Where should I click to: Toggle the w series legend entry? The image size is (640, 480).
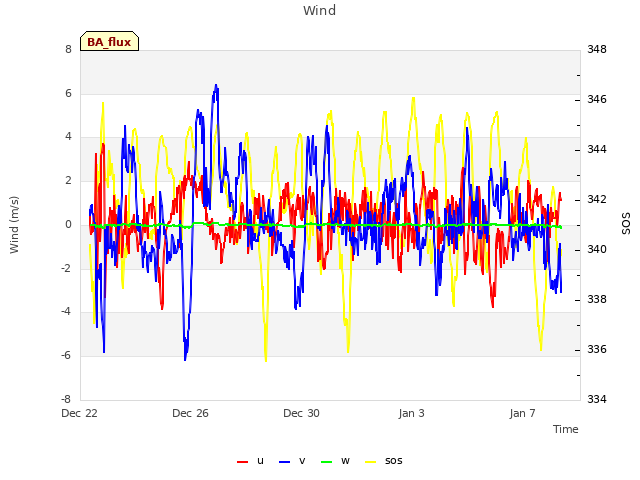[335, 461]
